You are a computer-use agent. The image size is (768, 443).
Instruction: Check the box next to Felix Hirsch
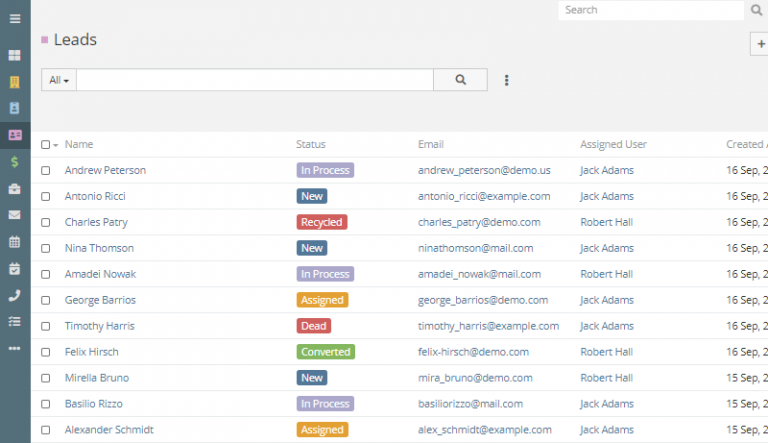[46, 353]
